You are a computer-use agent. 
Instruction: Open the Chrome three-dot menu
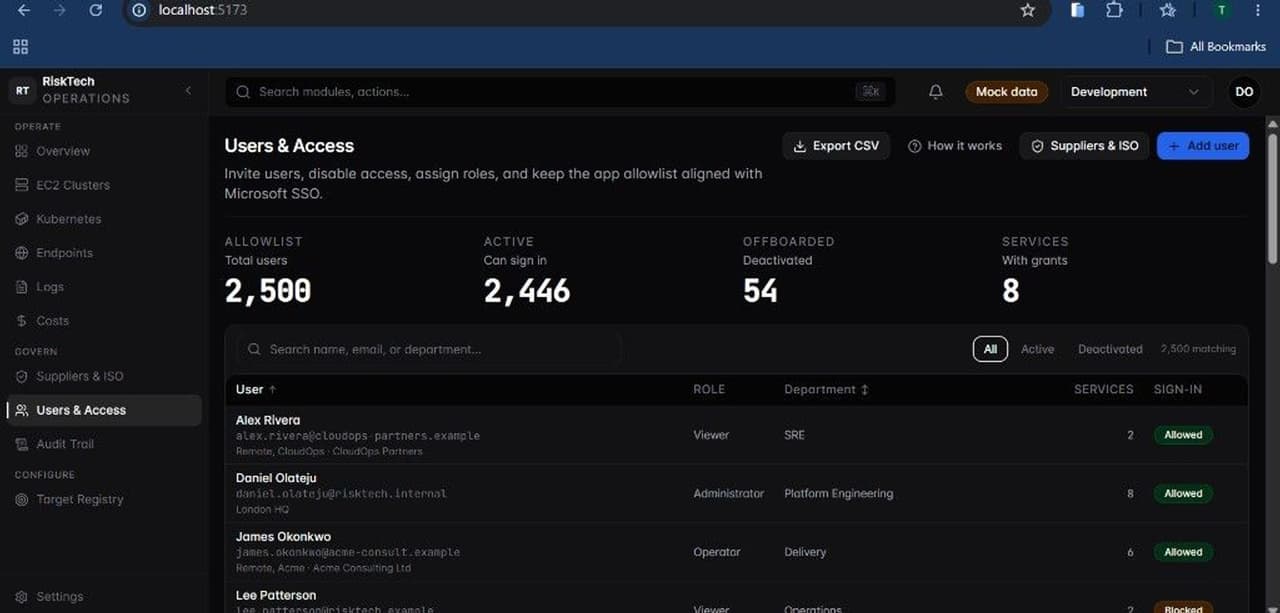click(x=1258, y=10)
